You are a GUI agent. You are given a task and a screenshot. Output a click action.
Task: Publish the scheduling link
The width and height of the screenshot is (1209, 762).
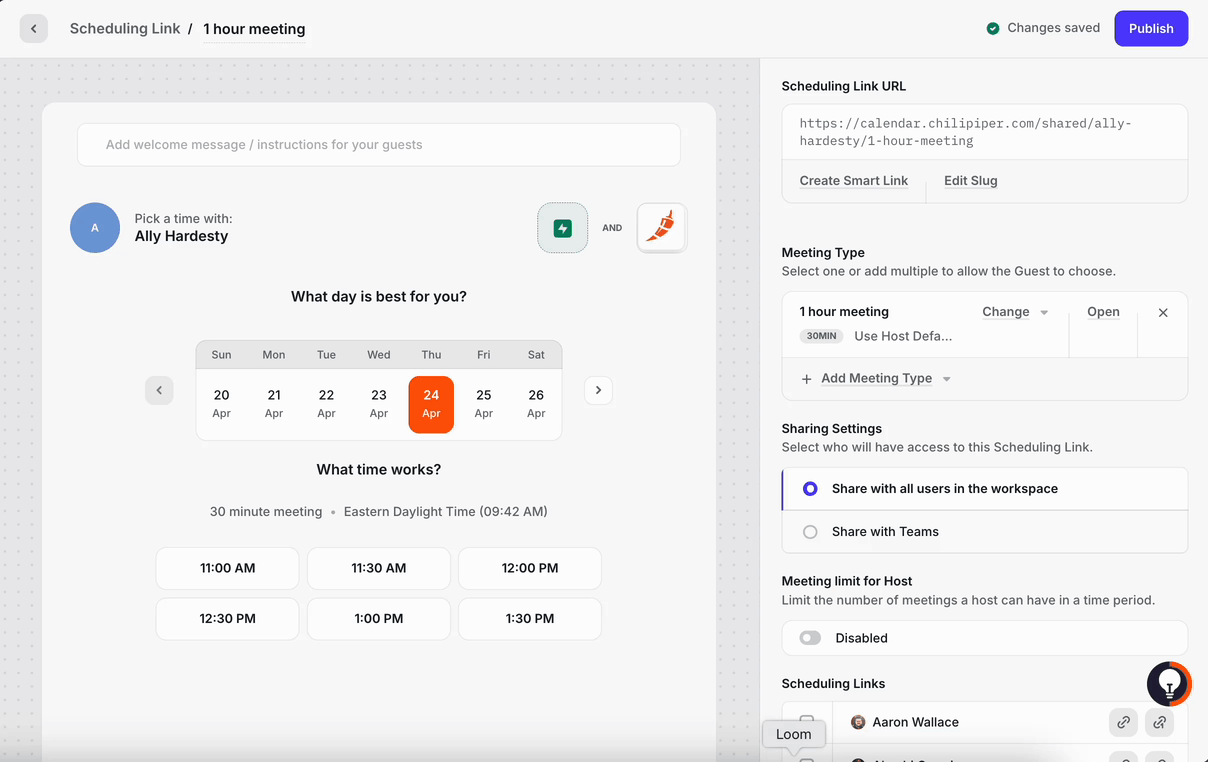(1151, 29)
